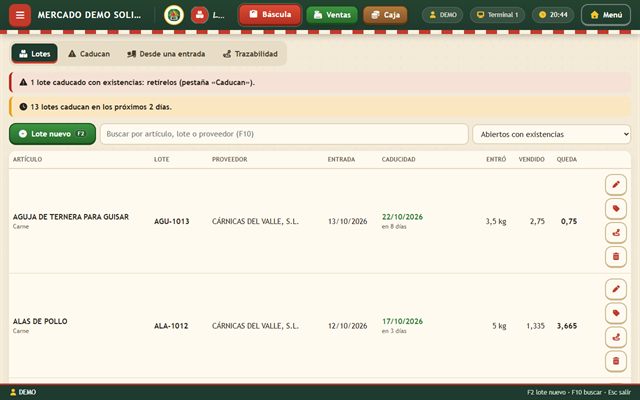Click sold amount 2,75
The image size is (640, 400).
pos(537,221)
